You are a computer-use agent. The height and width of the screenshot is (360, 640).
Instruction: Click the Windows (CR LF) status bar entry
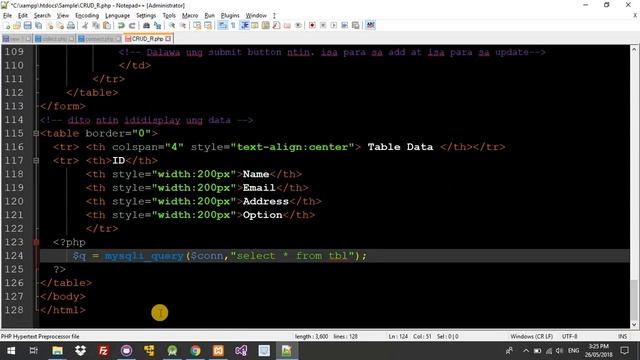point(531,337)
